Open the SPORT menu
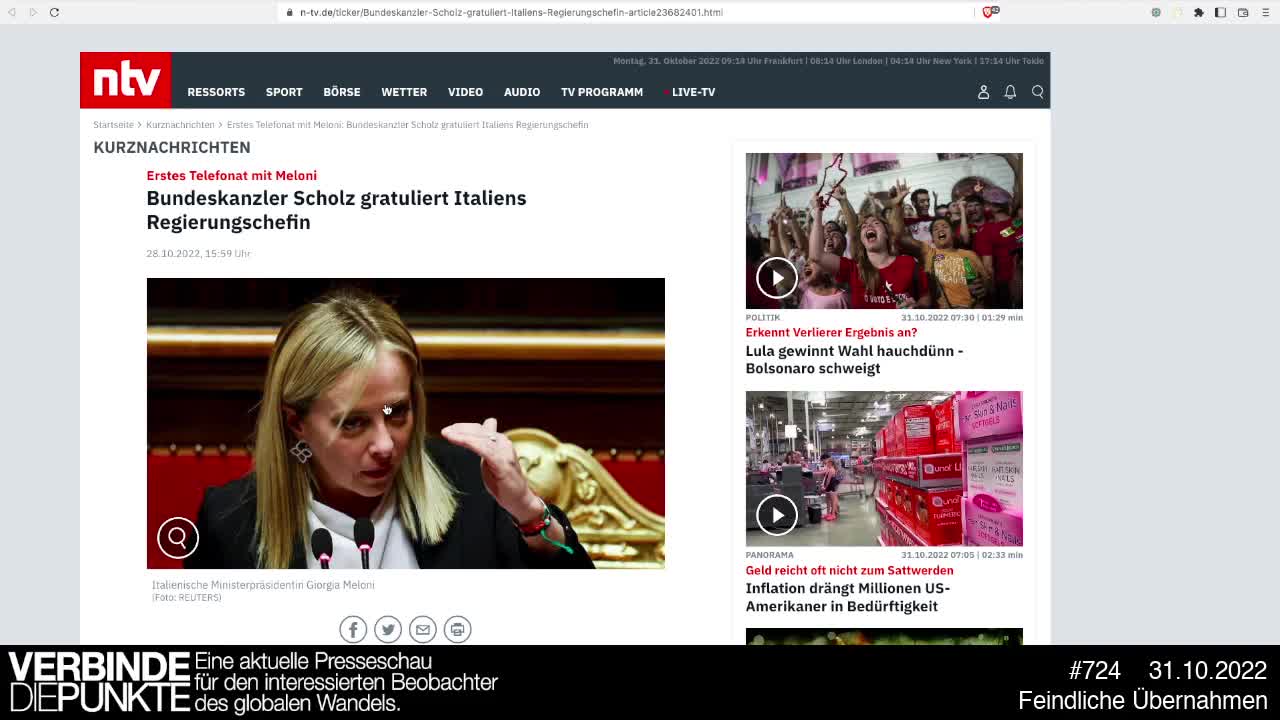The height and width of the screenshot is (720, 1280). [284, 92]
